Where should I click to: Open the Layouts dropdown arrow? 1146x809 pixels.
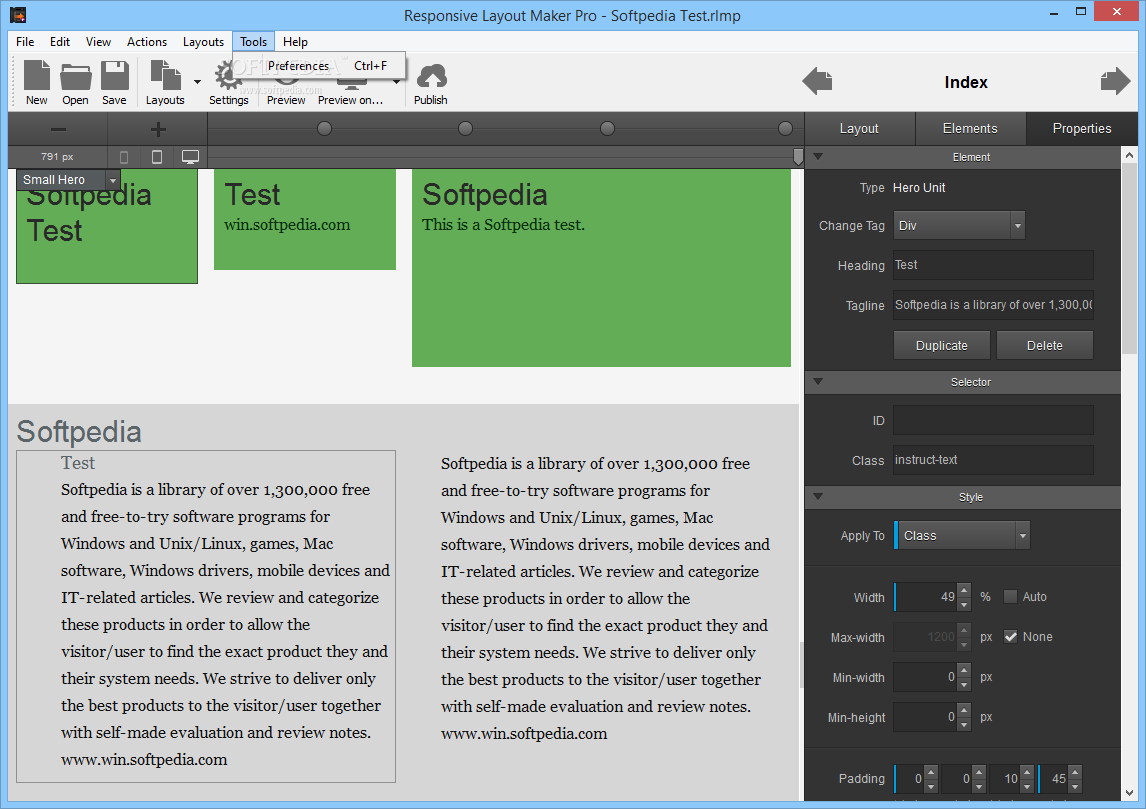tap(197, 82)
